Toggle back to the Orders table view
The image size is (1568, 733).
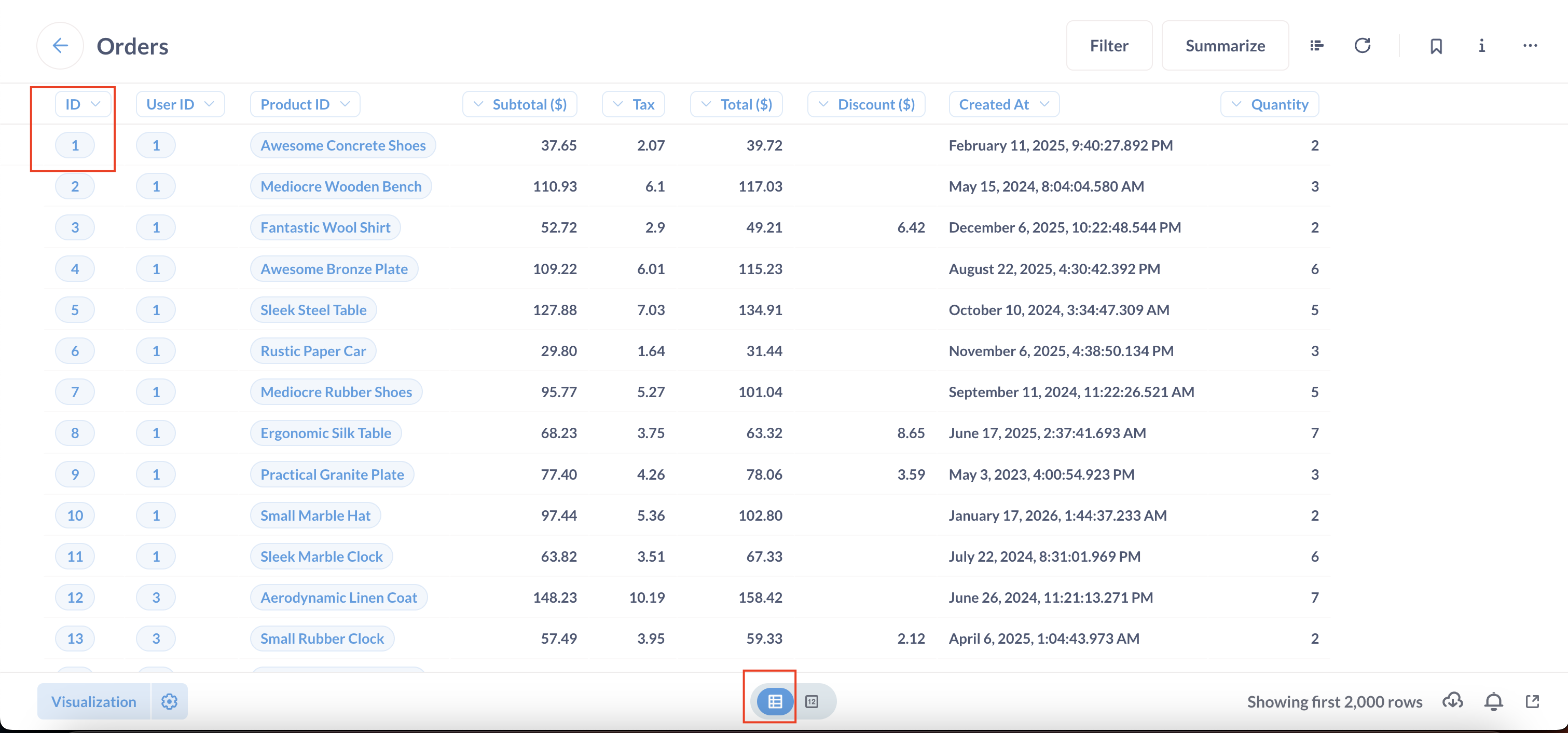click(774, 701)
